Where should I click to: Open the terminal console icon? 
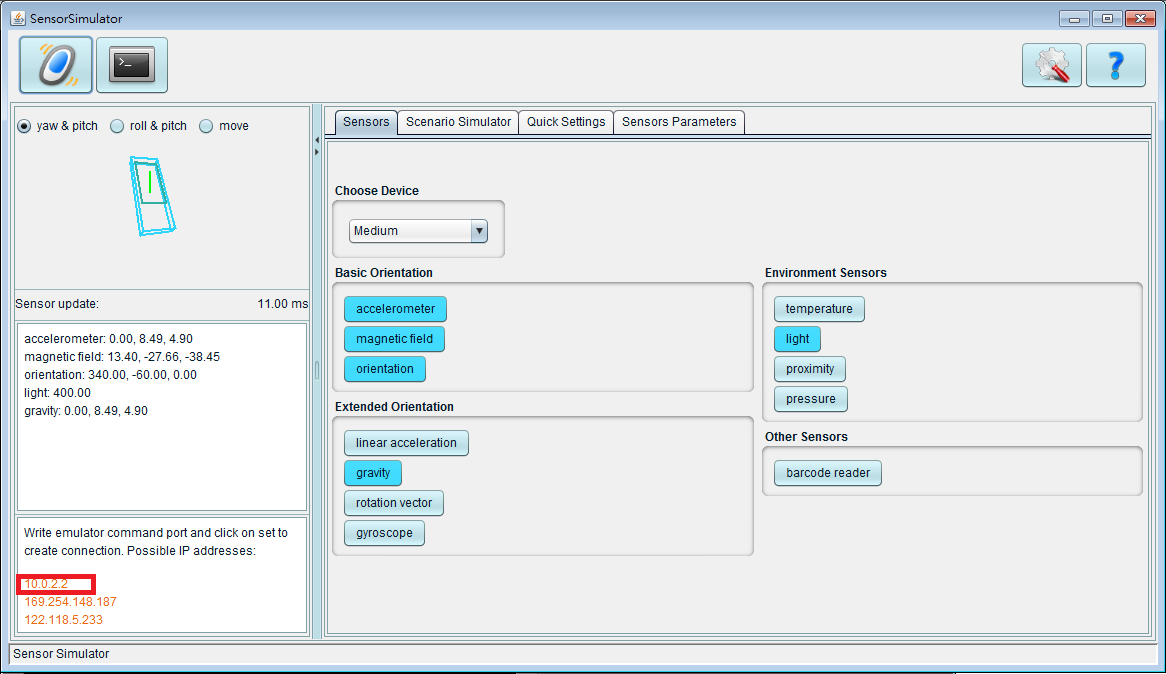pyautogui.click(x=132, y=65)
